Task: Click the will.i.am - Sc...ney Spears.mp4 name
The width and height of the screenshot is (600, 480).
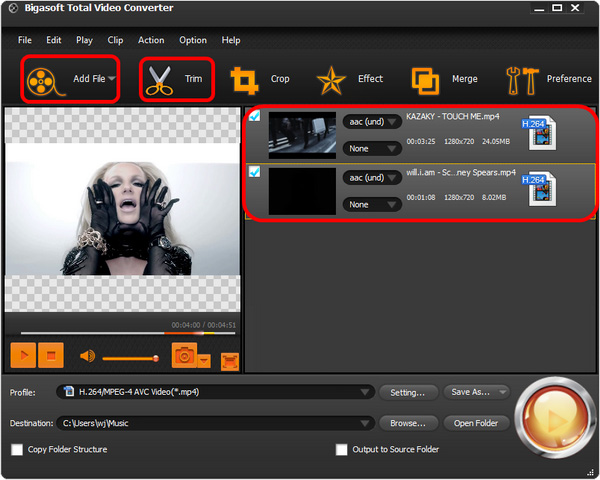Action: [x=461, y=173]
